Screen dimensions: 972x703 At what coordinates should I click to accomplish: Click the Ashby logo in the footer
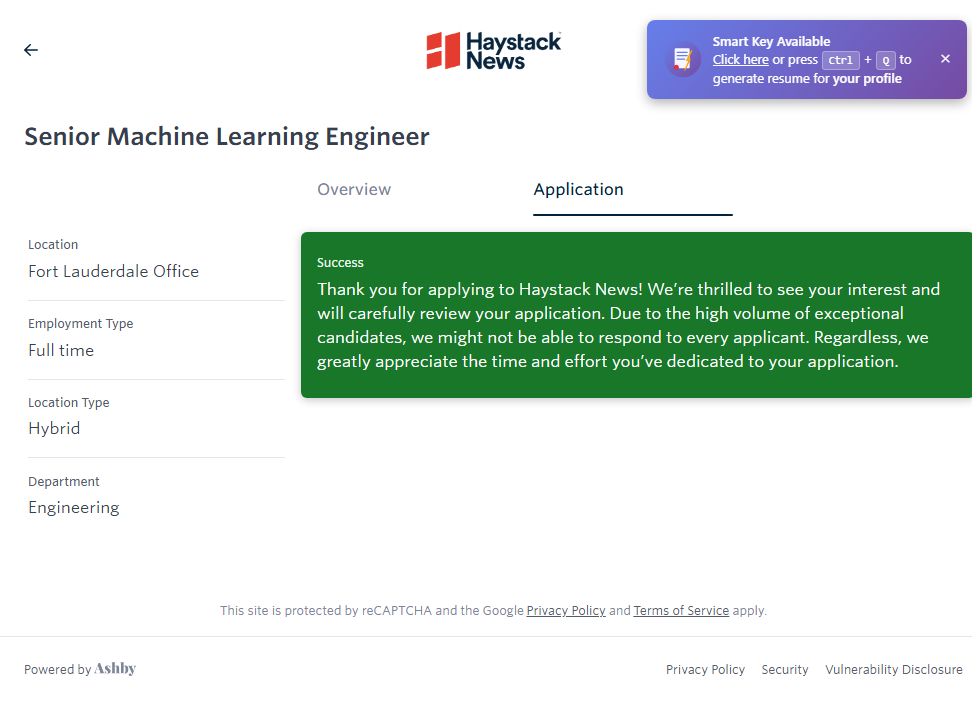pos(115,669)
